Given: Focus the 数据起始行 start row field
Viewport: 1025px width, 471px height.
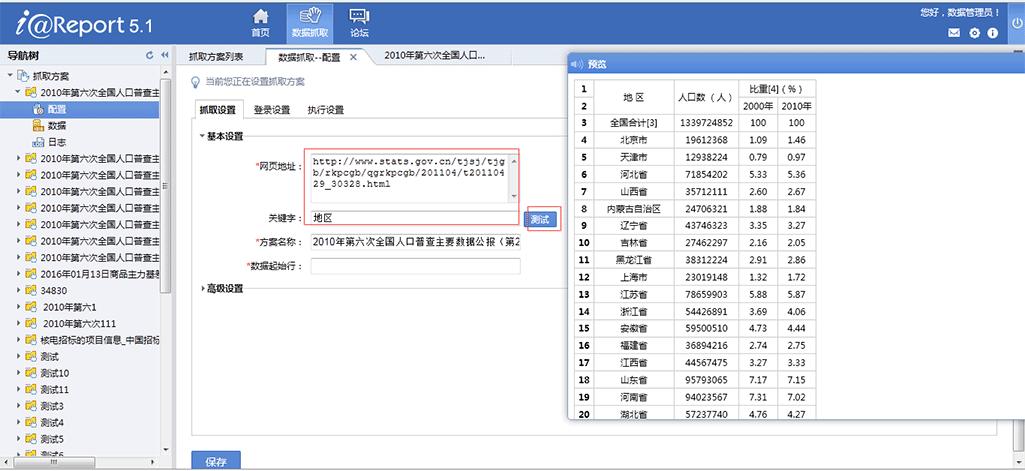Looking at the screenshot, I should [415, 266].
